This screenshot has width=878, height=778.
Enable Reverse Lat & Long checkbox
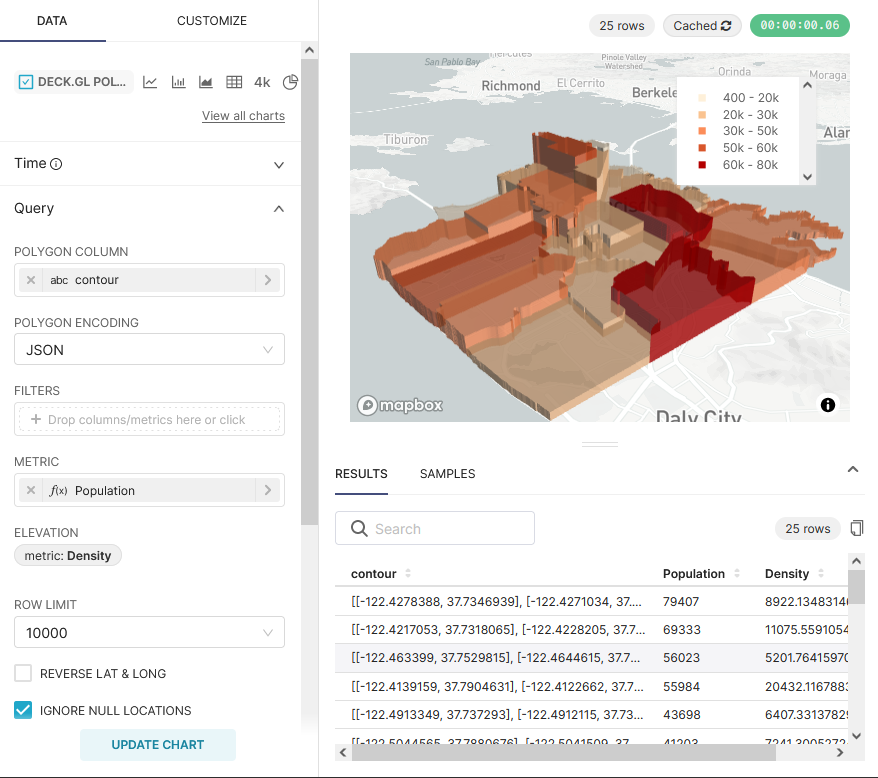23,673
